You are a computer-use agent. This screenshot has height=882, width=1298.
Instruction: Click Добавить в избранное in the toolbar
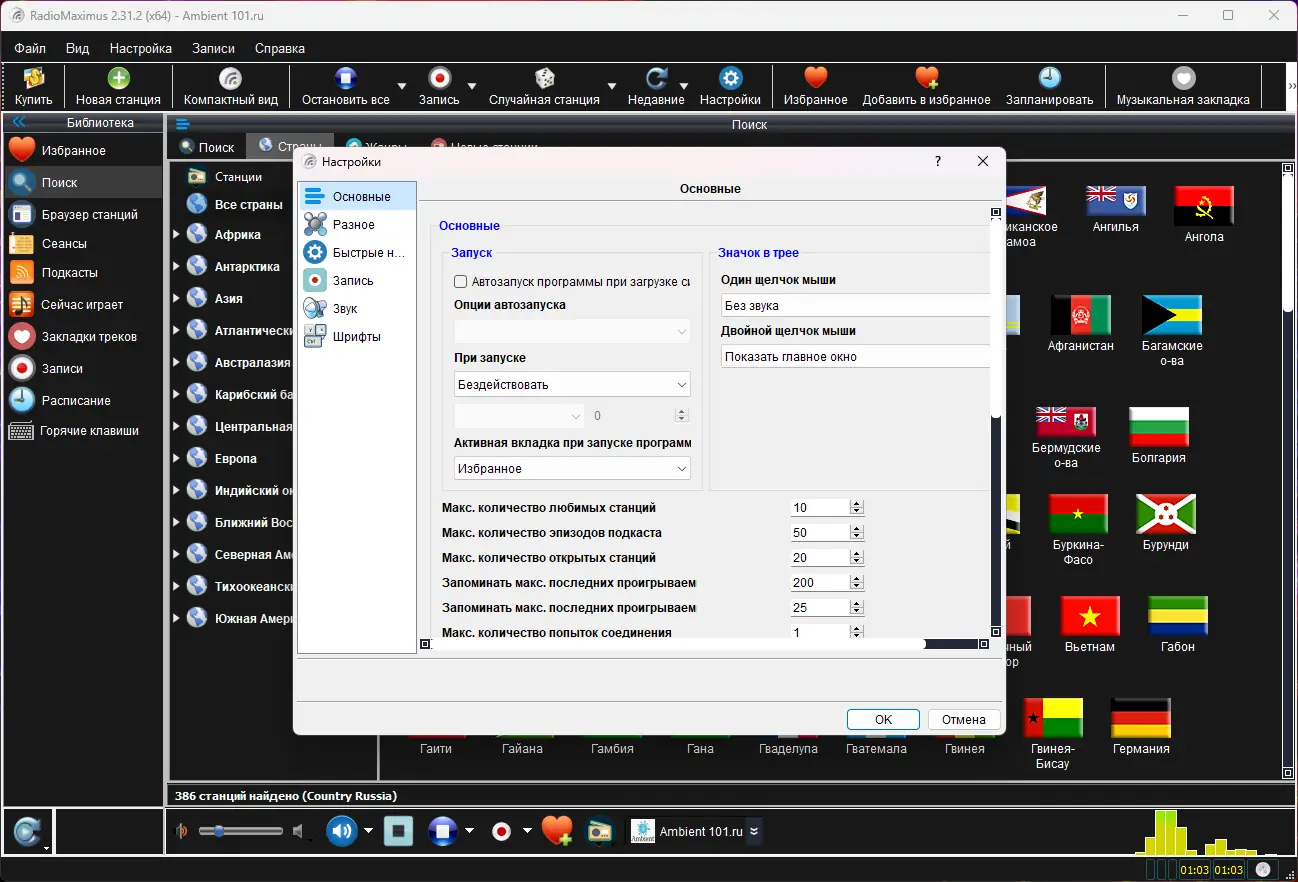pos(926,86)
